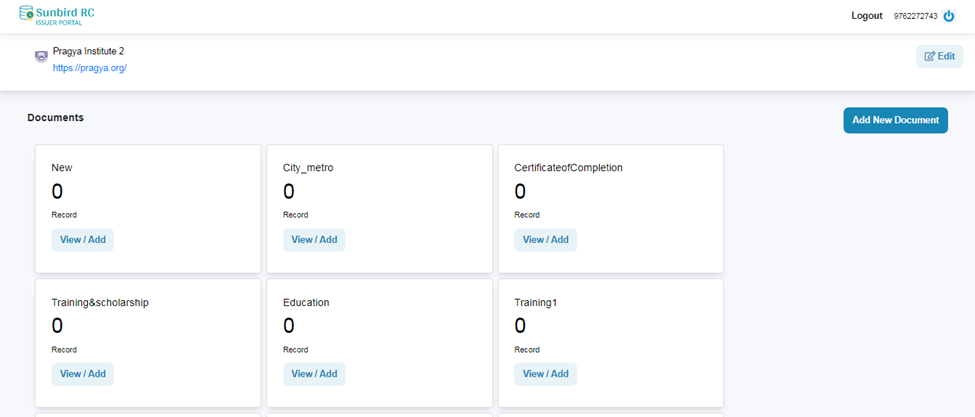The height and width of the screenshot is (417, 975).
Task: Click View / Add on the New card
Action: click(82, 240)
